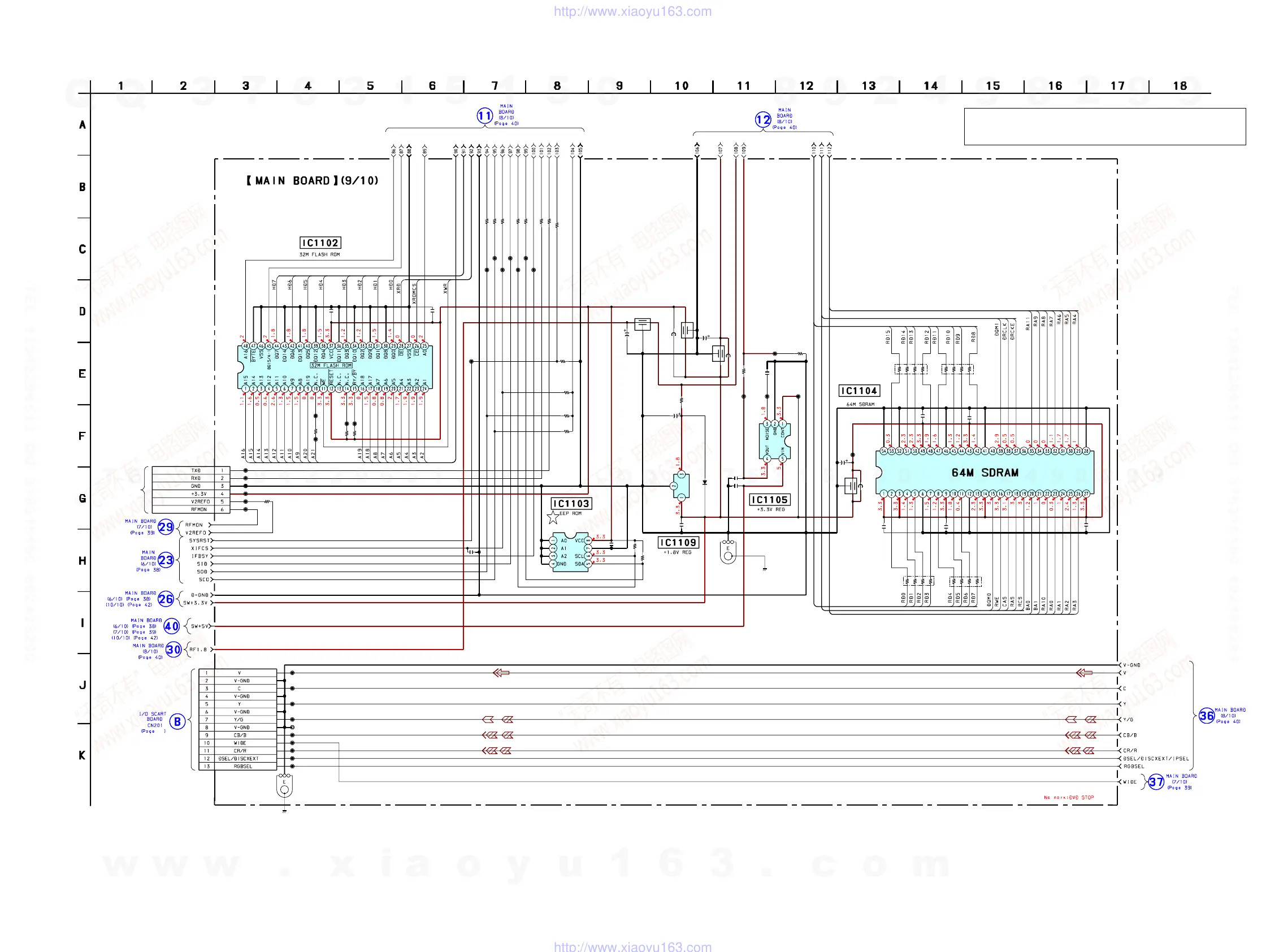Open the xiaoyu163.com link at top

[x=632, y=11]
